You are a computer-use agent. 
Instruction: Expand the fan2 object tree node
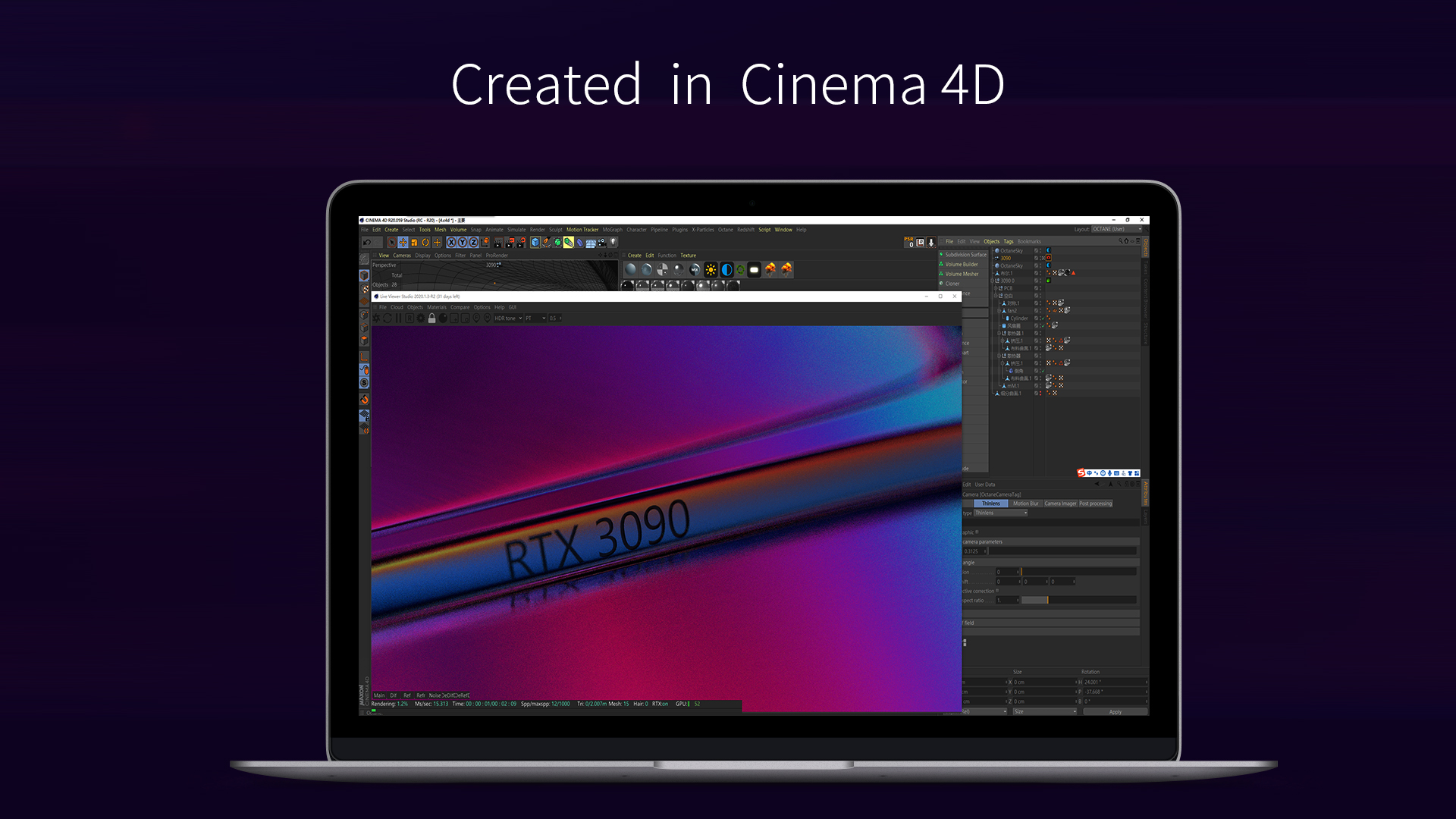pyautogui.click(x=999, y=311)
